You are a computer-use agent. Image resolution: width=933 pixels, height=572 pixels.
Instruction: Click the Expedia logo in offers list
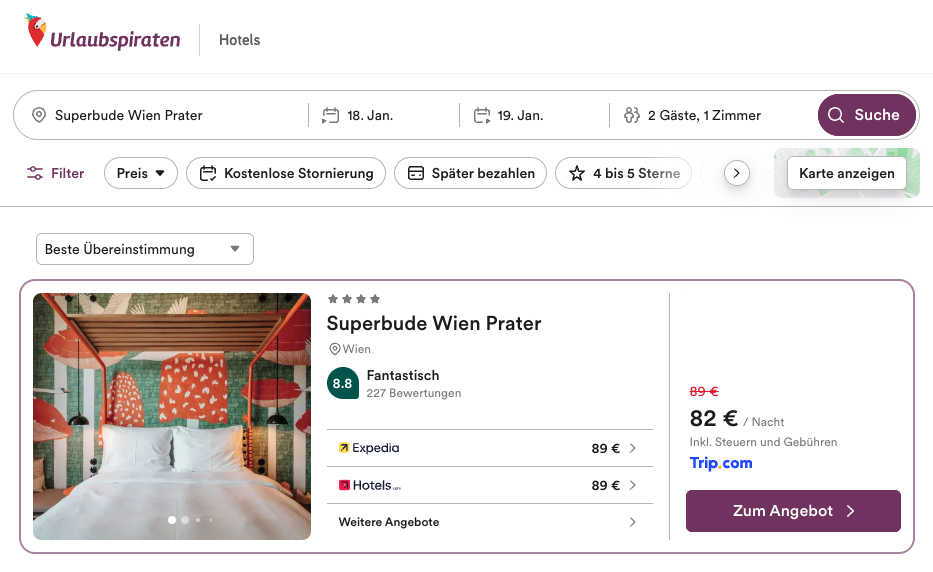(x=369, y=448)
